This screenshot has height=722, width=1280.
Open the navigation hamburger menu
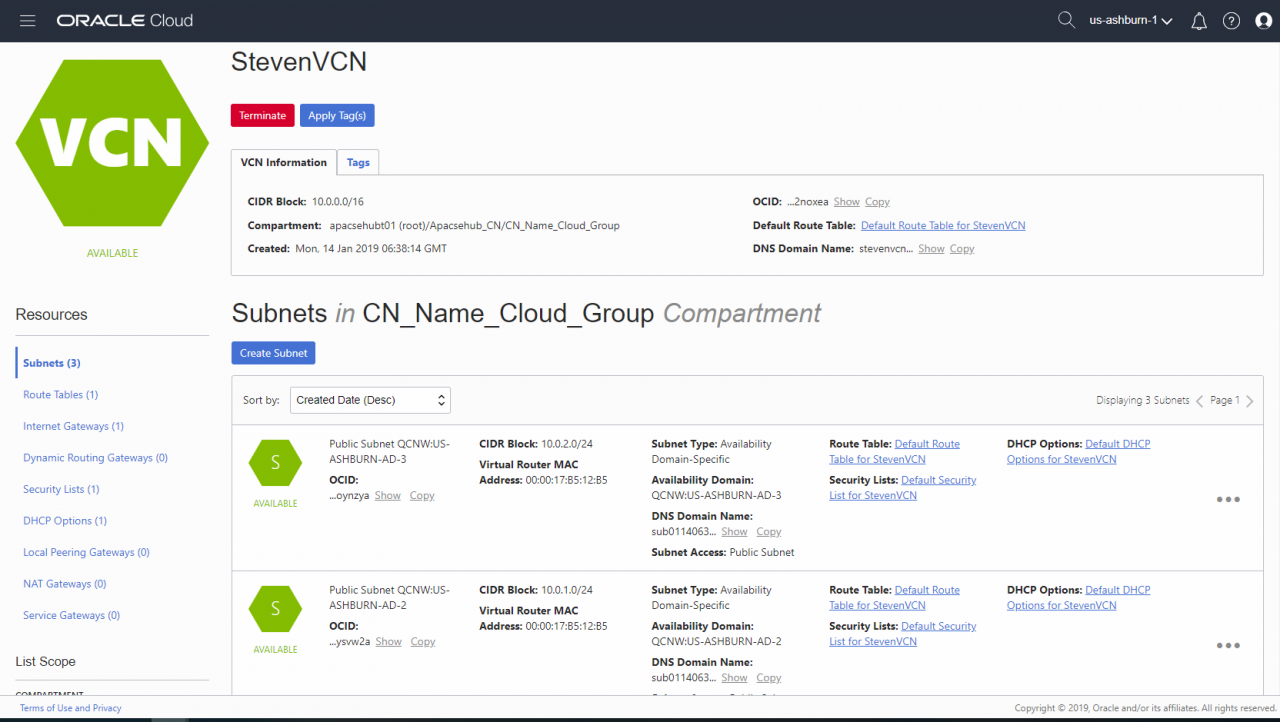(27, 20)
